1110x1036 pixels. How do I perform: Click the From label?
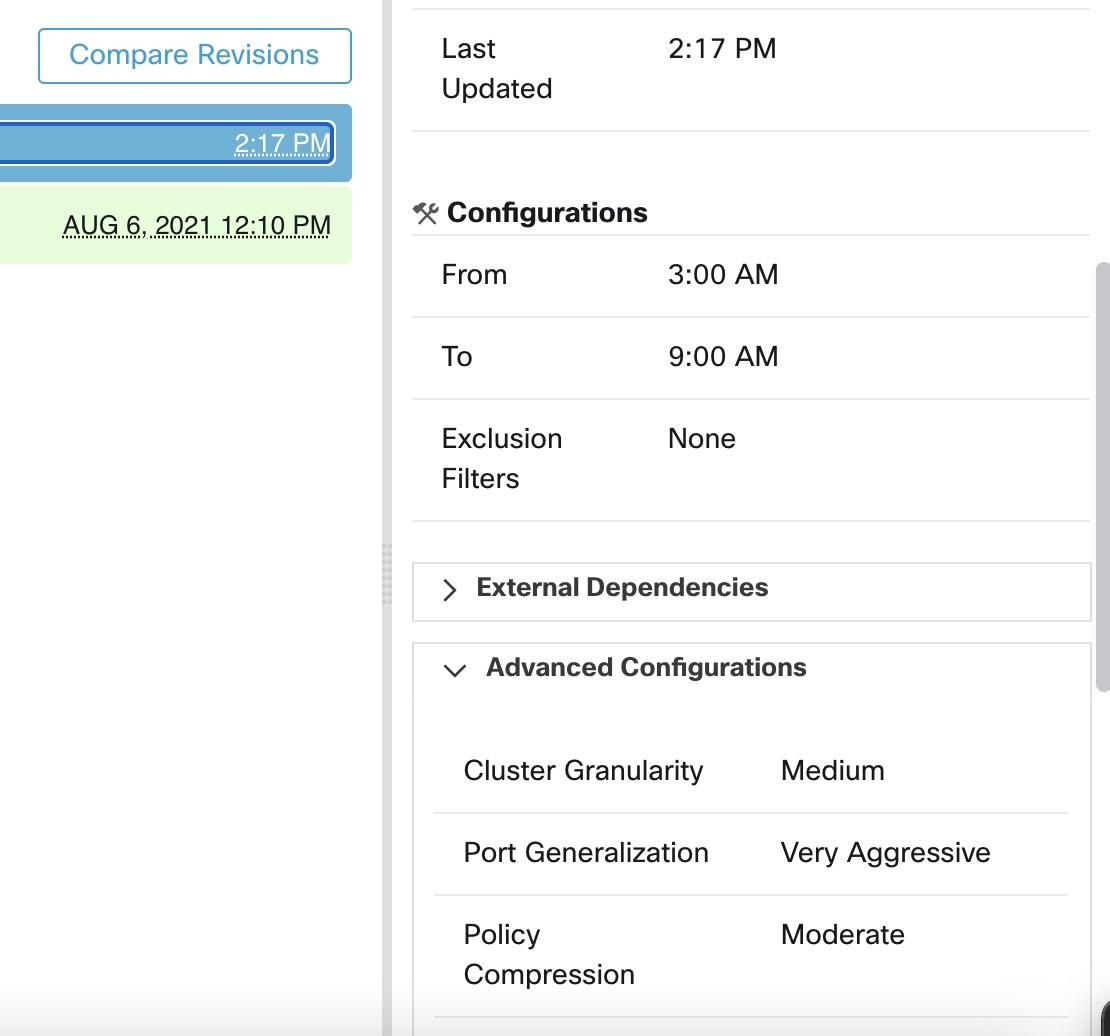click(x=474, y=275)
